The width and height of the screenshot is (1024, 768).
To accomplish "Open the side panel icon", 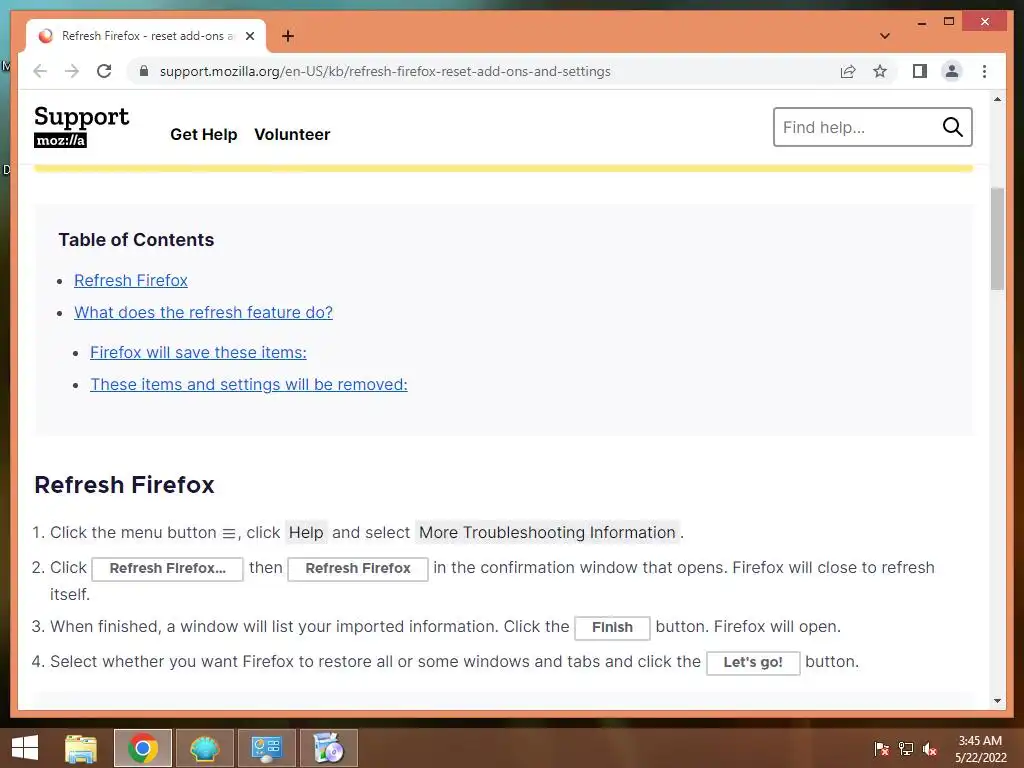I will [x=920, y=71].
